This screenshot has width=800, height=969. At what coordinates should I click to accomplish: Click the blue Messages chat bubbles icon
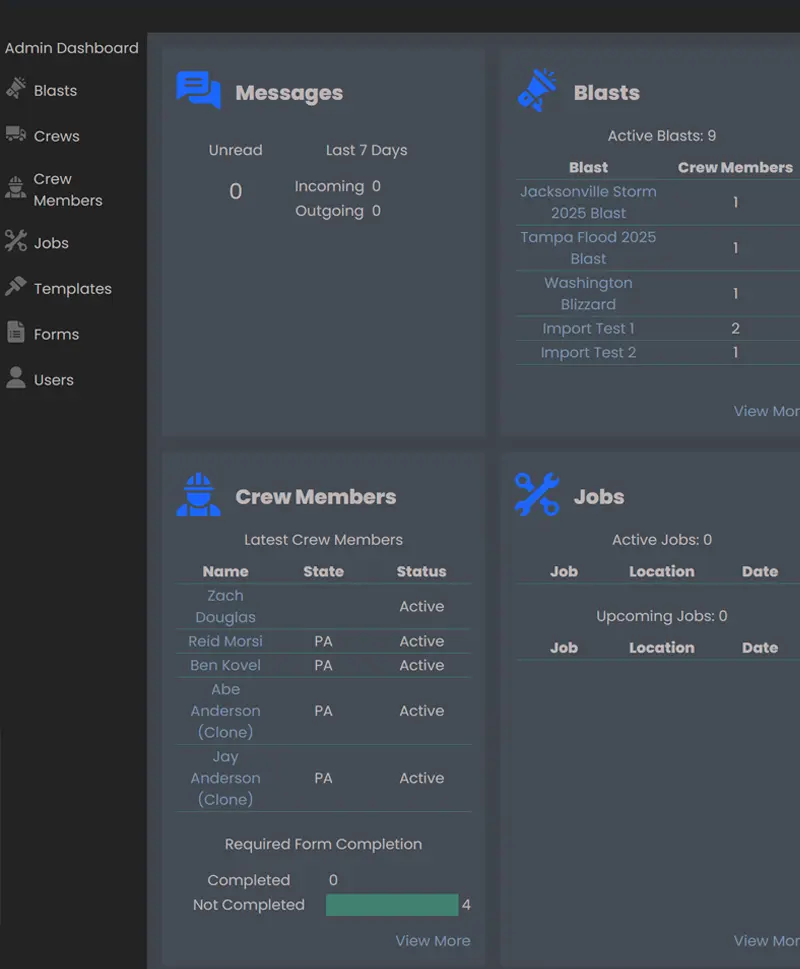[198, 90]
